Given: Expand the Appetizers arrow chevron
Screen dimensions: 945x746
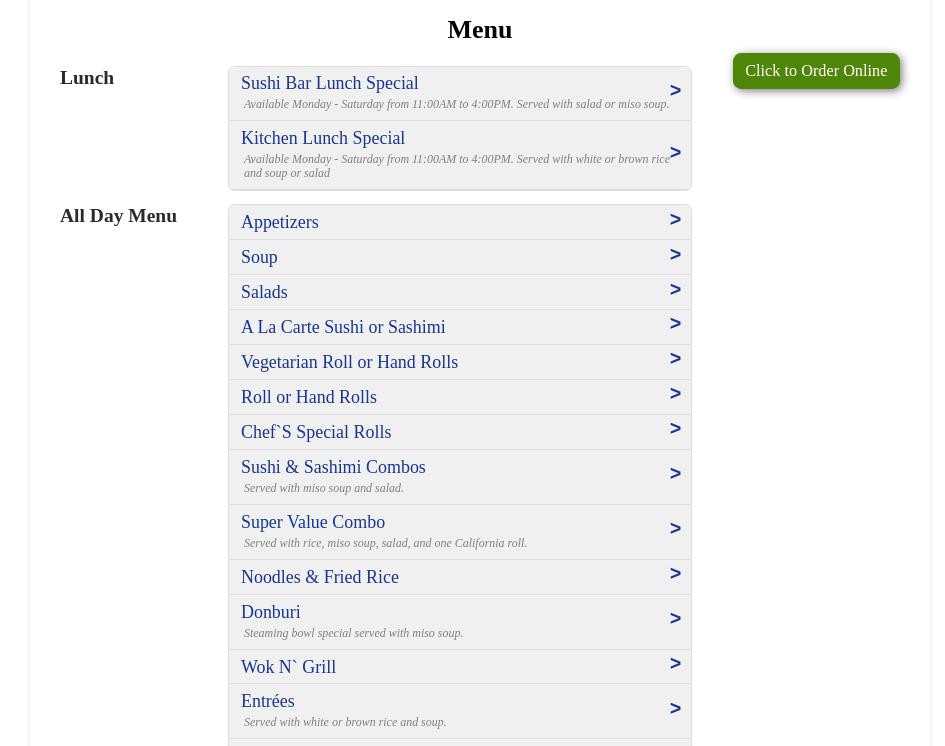Looking at the screenshot, I should tap(675, 220).
